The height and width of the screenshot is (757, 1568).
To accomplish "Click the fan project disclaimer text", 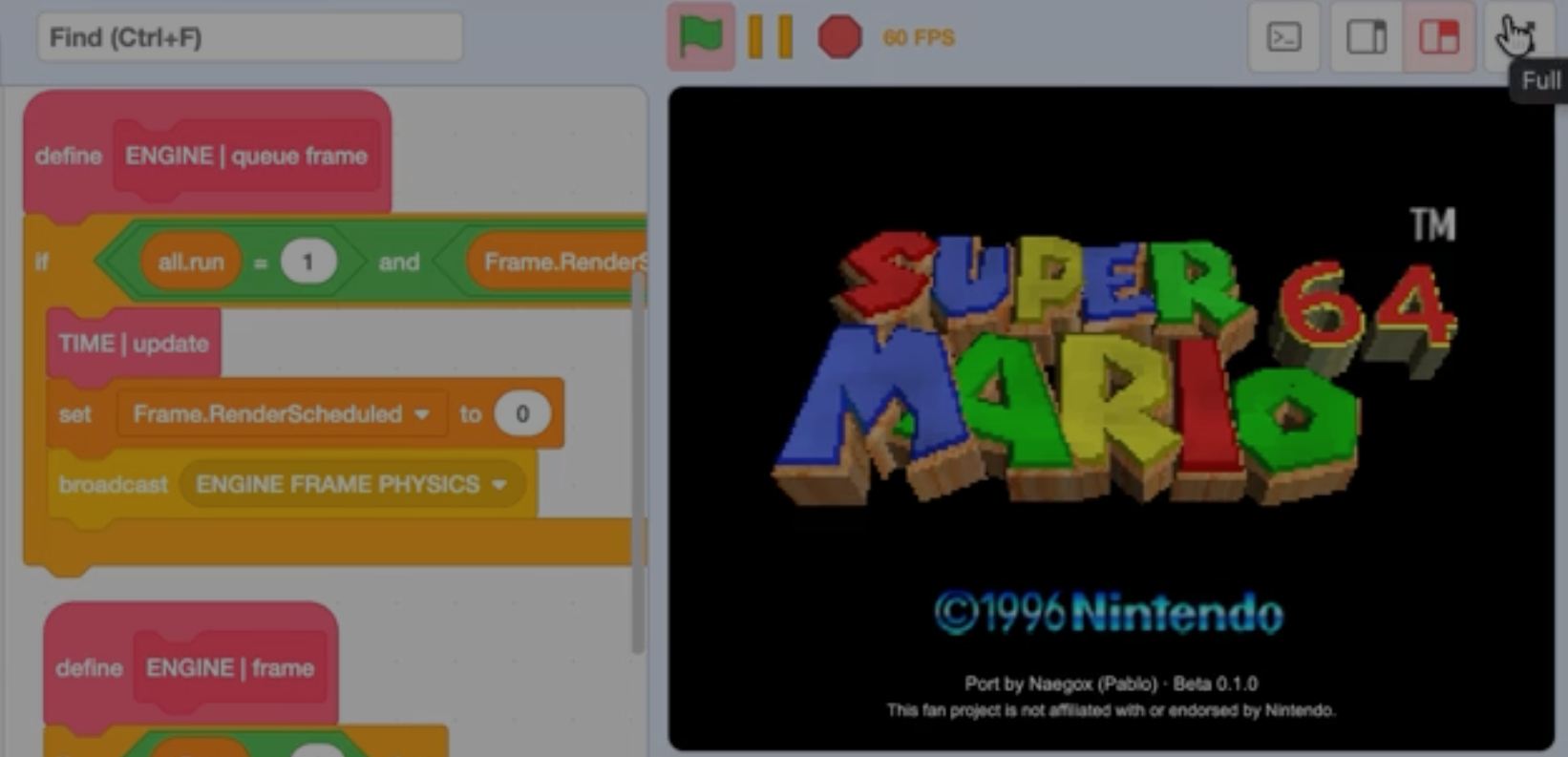I will click(x=1111, y=710).
